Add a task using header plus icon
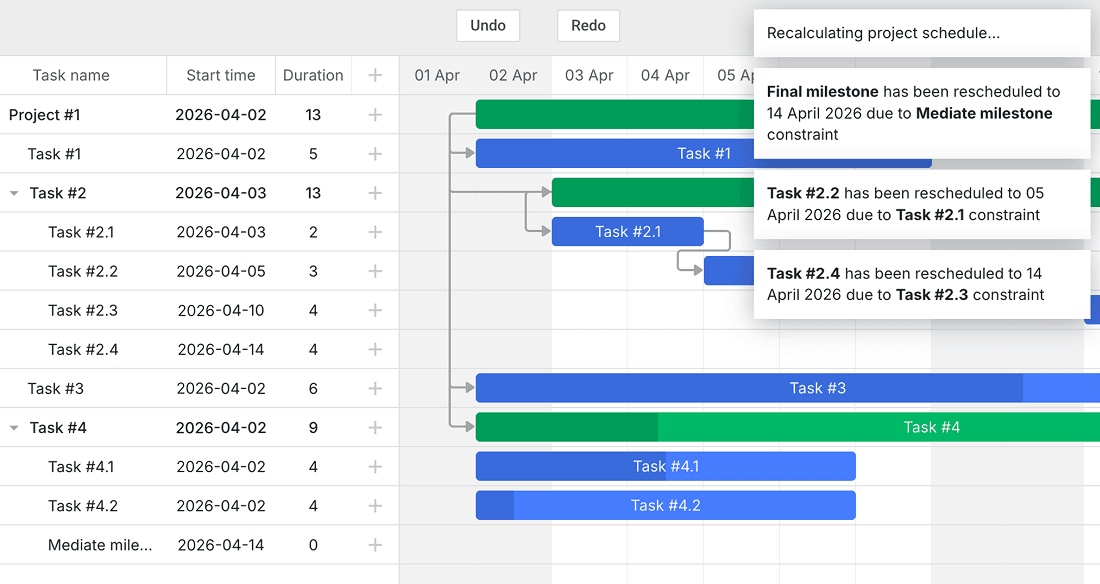 pyautogui.click(x=375, y=75)
